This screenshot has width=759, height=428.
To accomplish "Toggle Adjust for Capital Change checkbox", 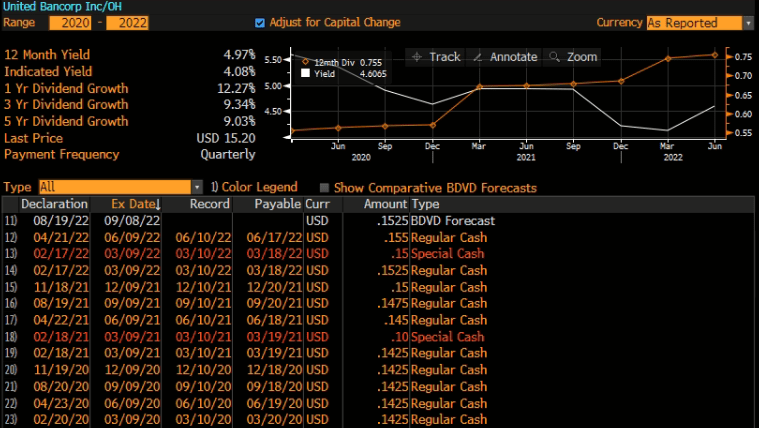I will click(261, 22).
